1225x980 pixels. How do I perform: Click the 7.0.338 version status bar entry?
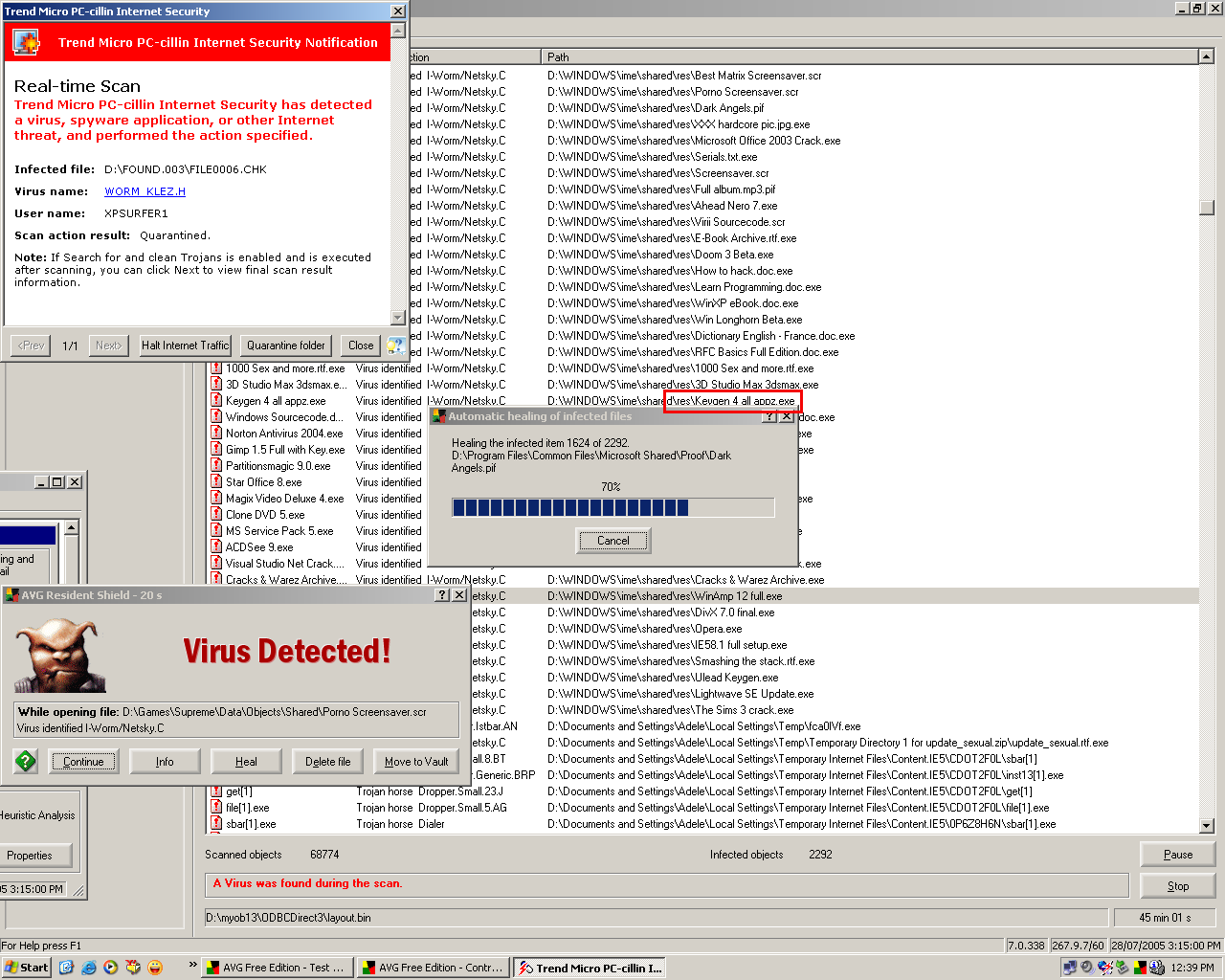pyautogui.click(x=1027, y=946)
